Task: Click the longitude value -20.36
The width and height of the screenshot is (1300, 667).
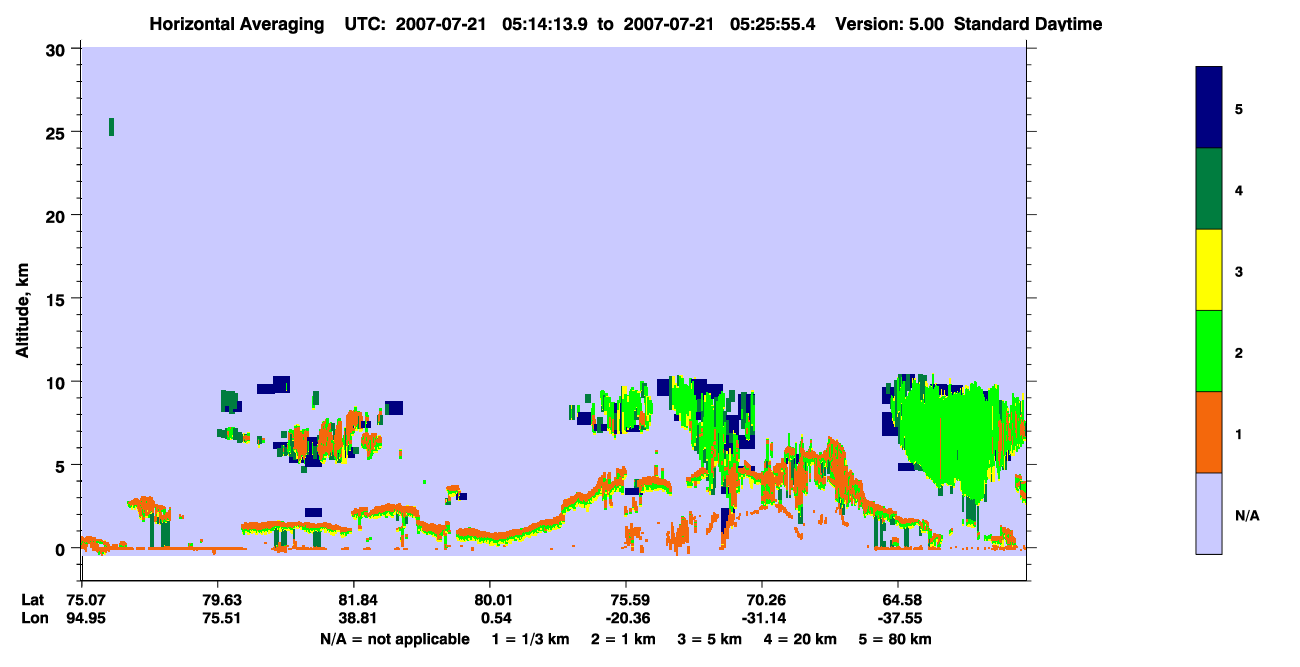Action: point(626,618)
